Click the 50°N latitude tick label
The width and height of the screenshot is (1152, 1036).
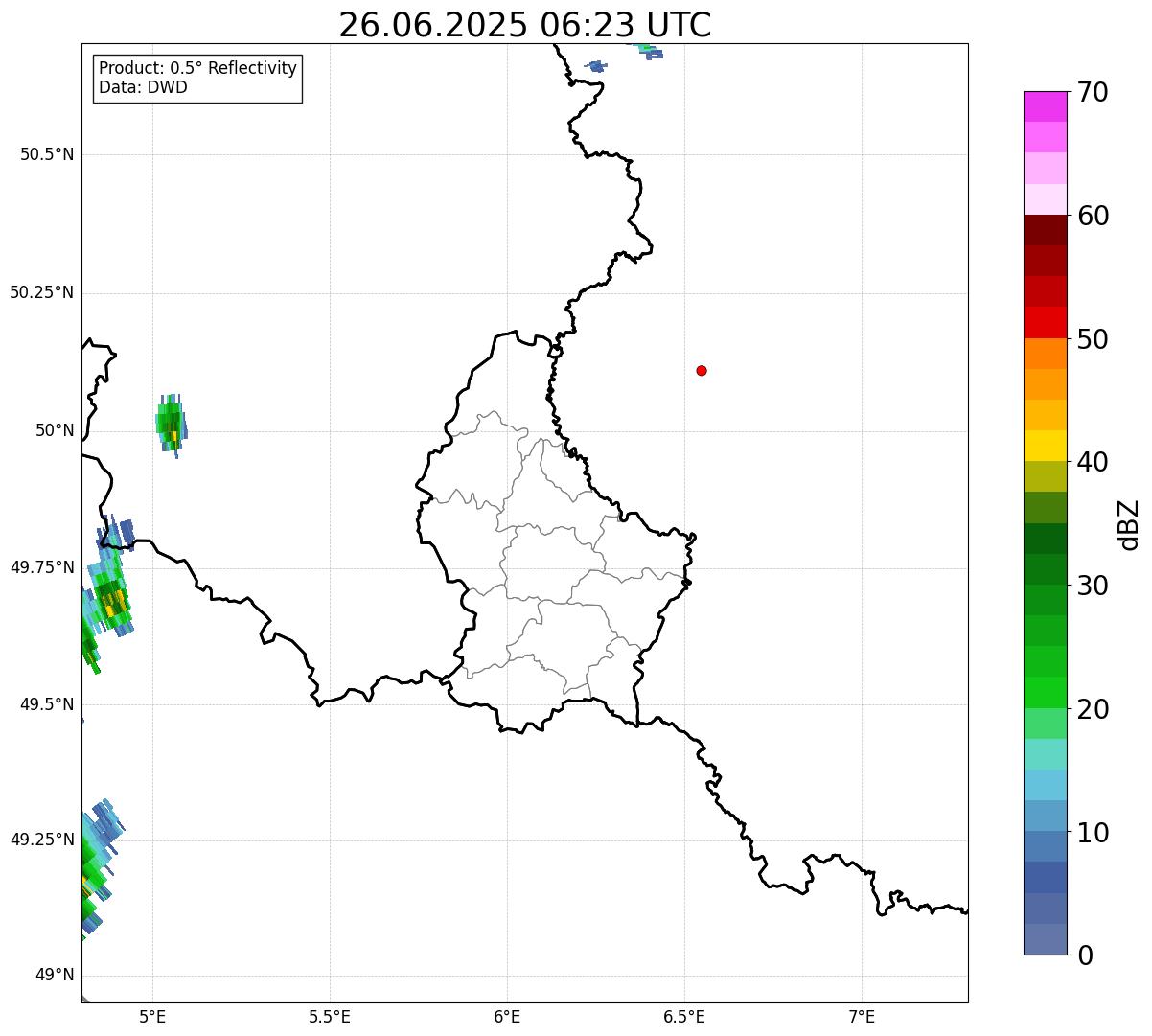[55, 430]
